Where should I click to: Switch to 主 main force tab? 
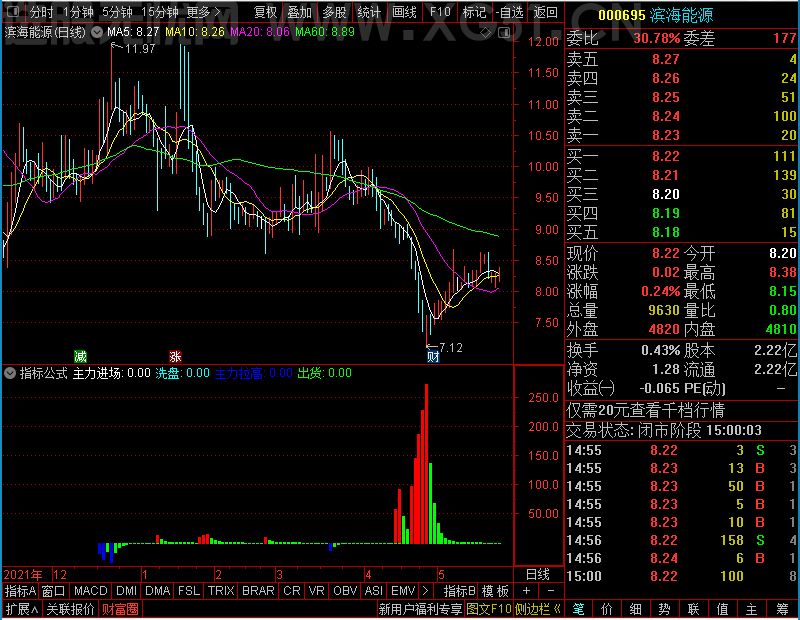tap(752, 609)
